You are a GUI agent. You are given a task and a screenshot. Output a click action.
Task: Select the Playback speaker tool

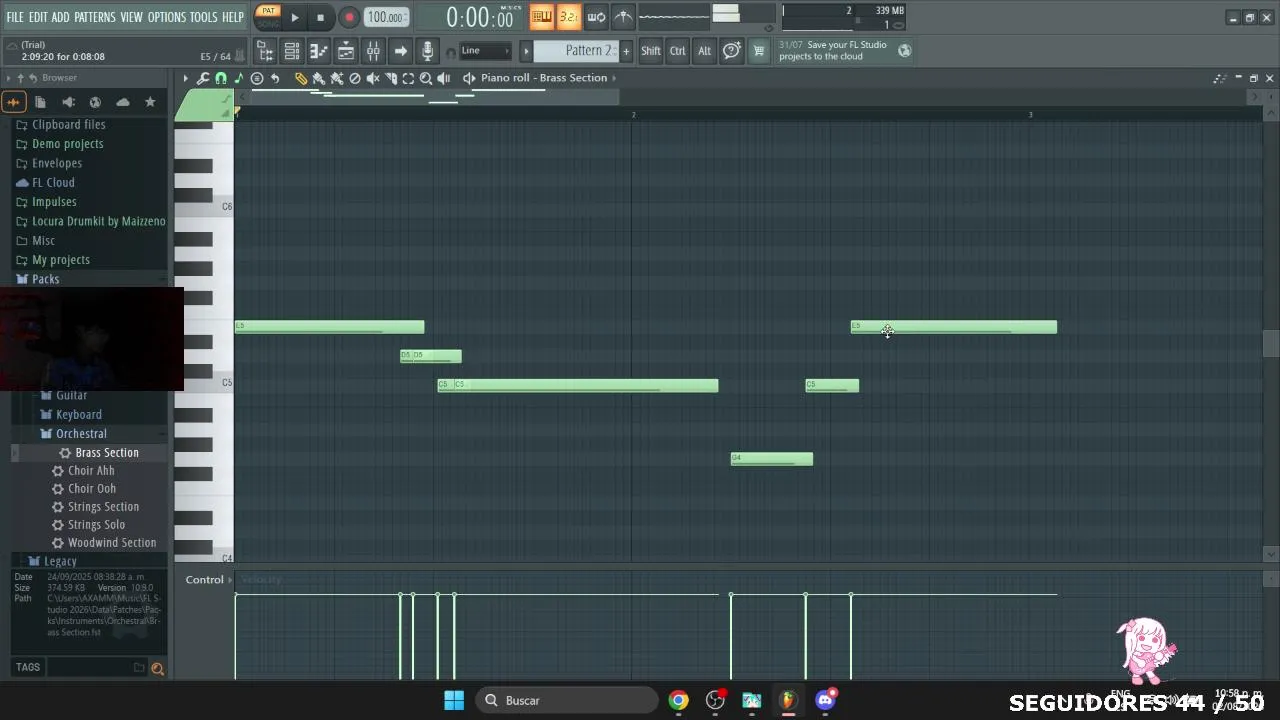pos(444,78)
